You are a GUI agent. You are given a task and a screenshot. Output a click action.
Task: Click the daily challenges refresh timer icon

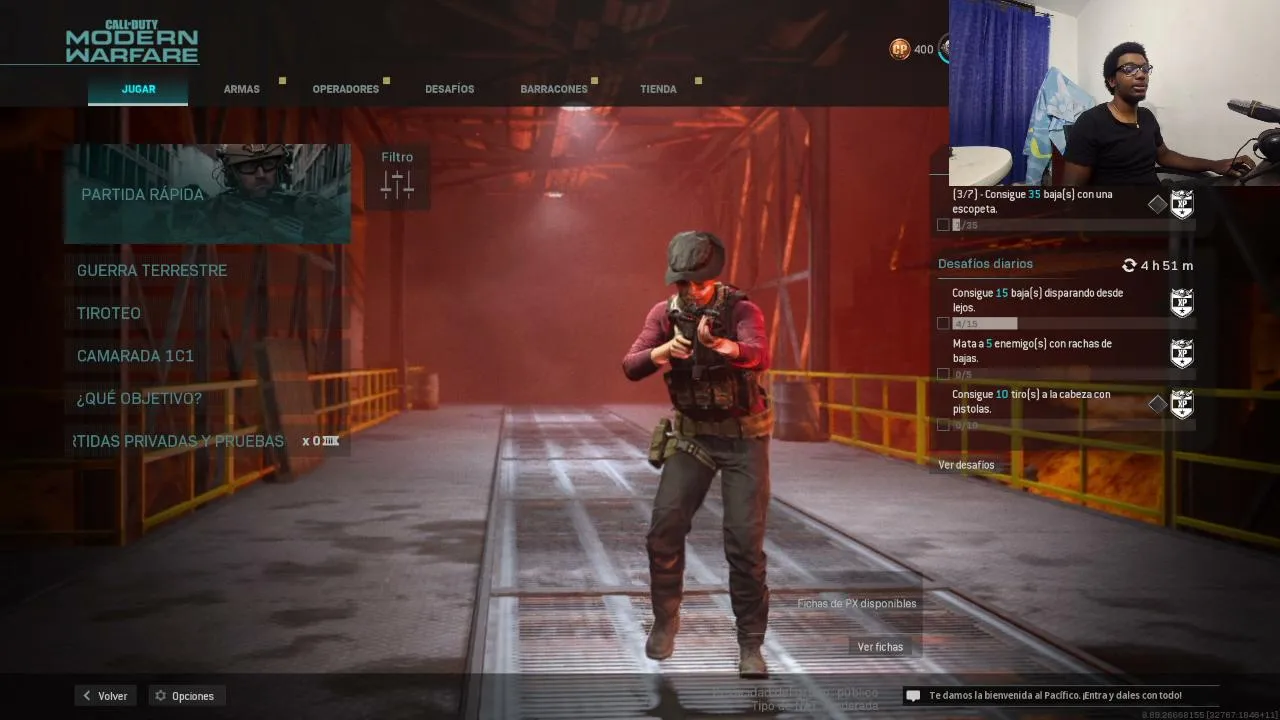(x=1129, y=265)
